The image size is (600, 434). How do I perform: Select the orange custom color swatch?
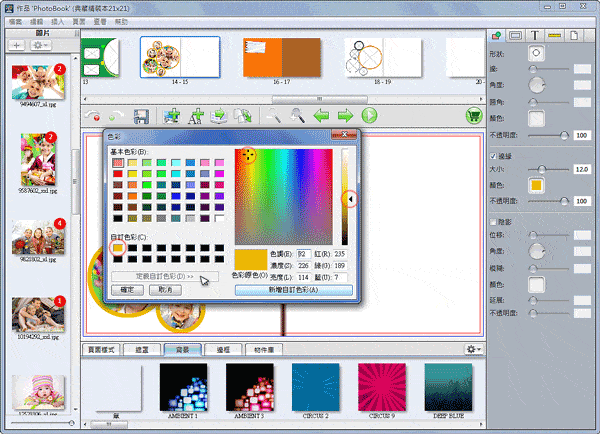117,247
